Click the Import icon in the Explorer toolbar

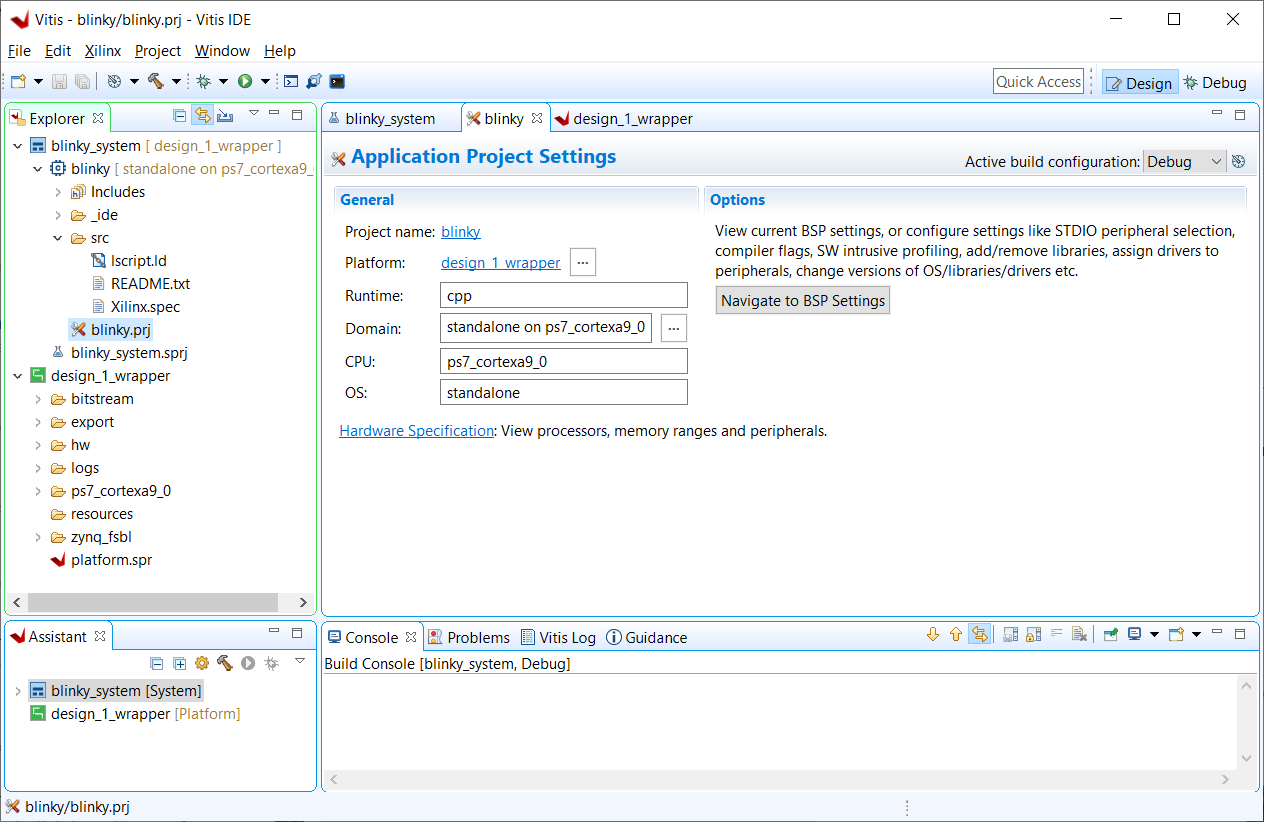(x=225, y=115)
